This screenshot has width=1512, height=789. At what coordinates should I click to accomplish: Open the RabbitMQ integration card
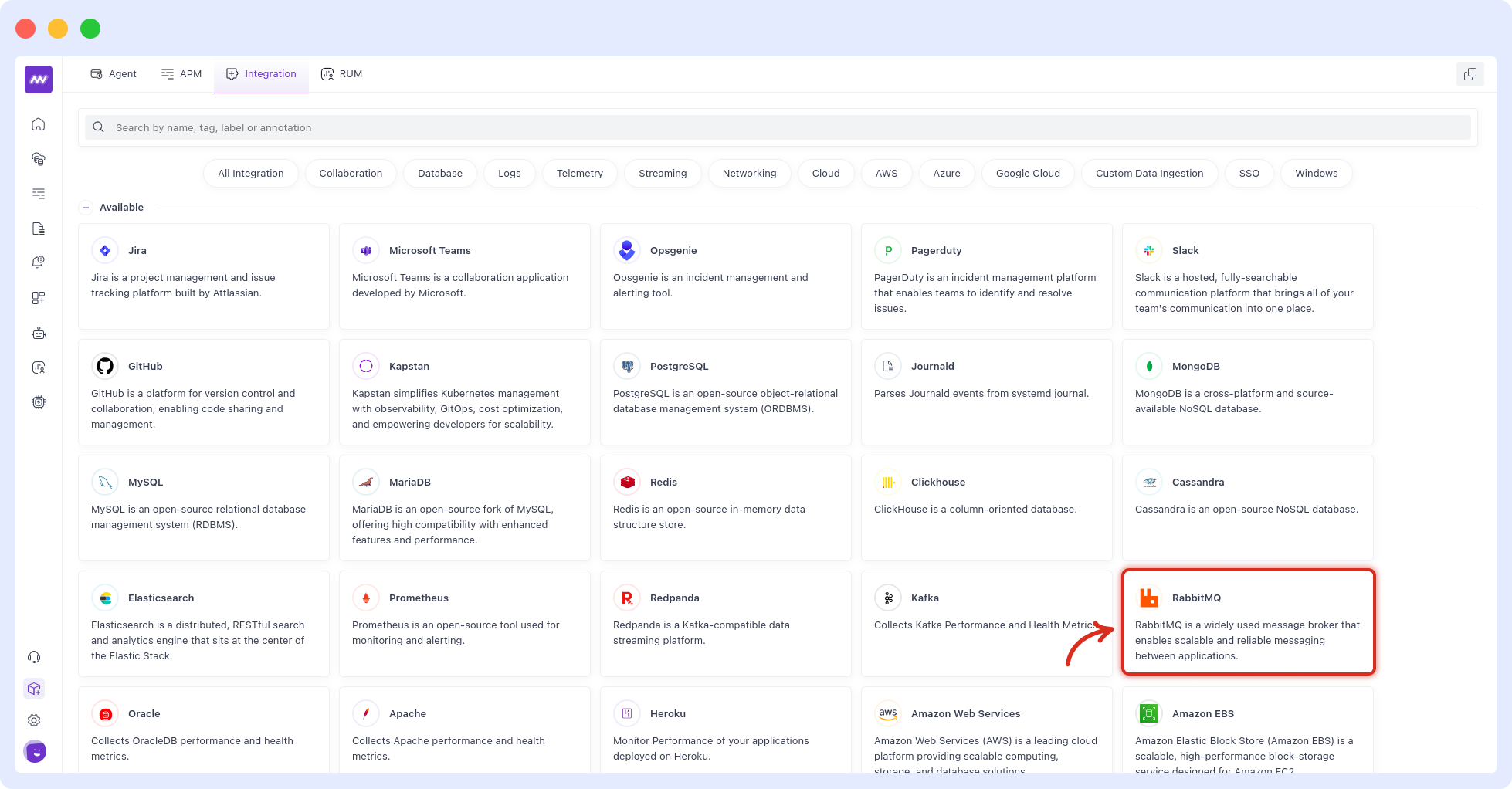pos(1247,623)
